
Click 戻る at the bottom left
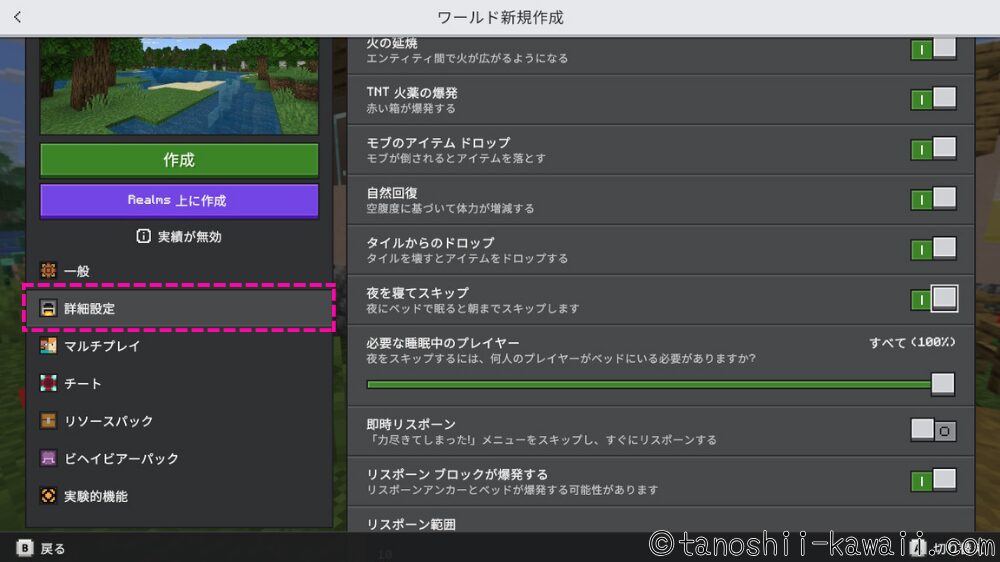click(52, 549)
